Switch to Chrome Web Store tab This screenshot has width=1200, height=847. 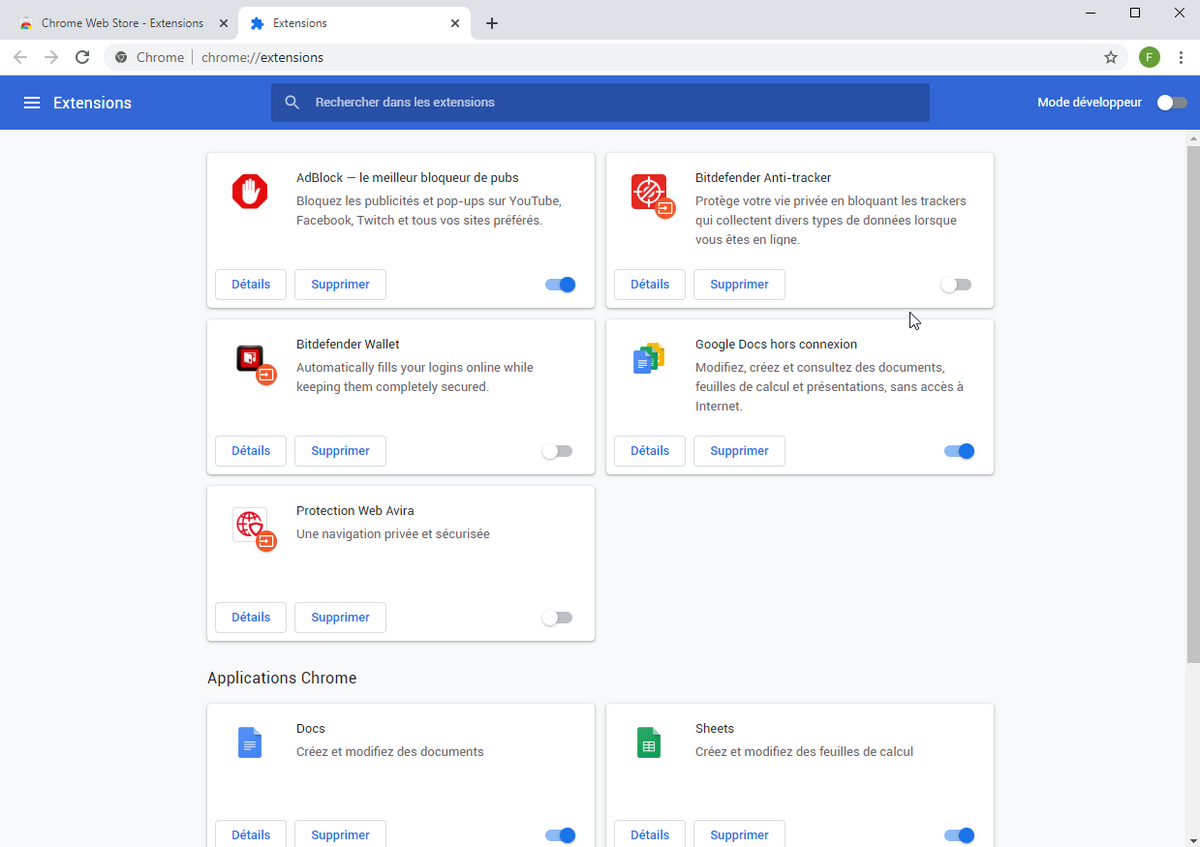coord(122,23)
